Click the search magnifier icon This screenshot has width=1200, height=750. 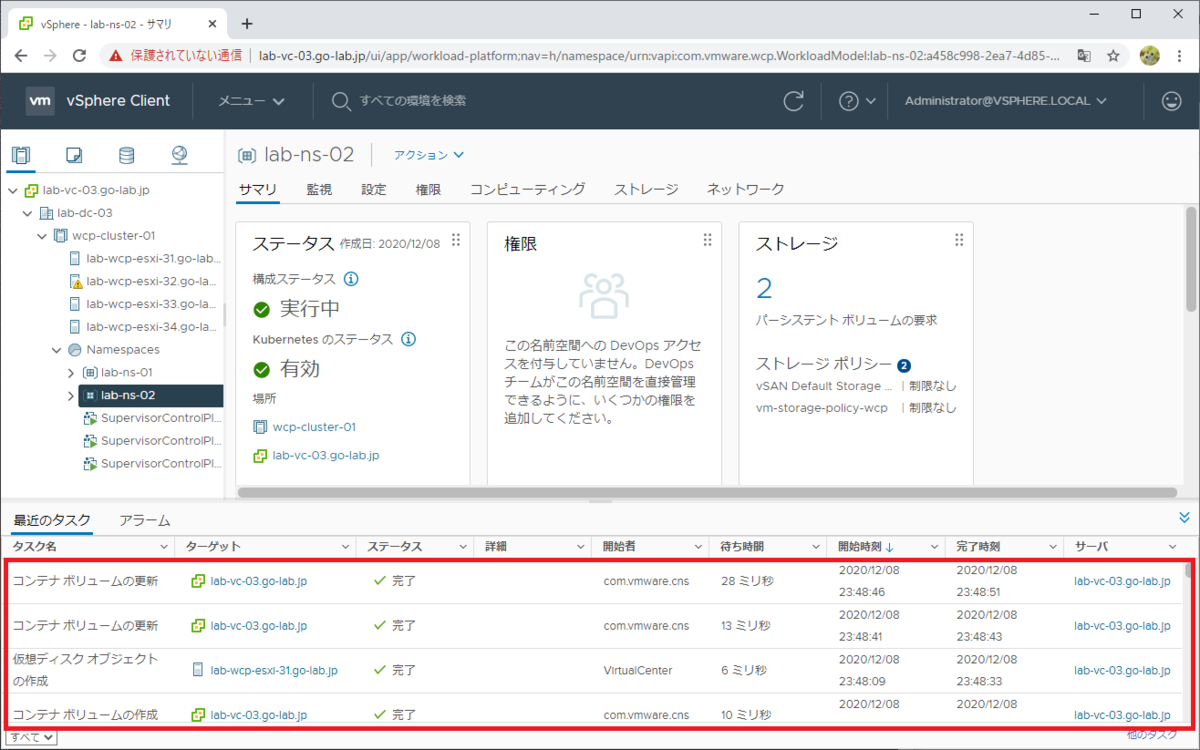(x=341, y=100)
